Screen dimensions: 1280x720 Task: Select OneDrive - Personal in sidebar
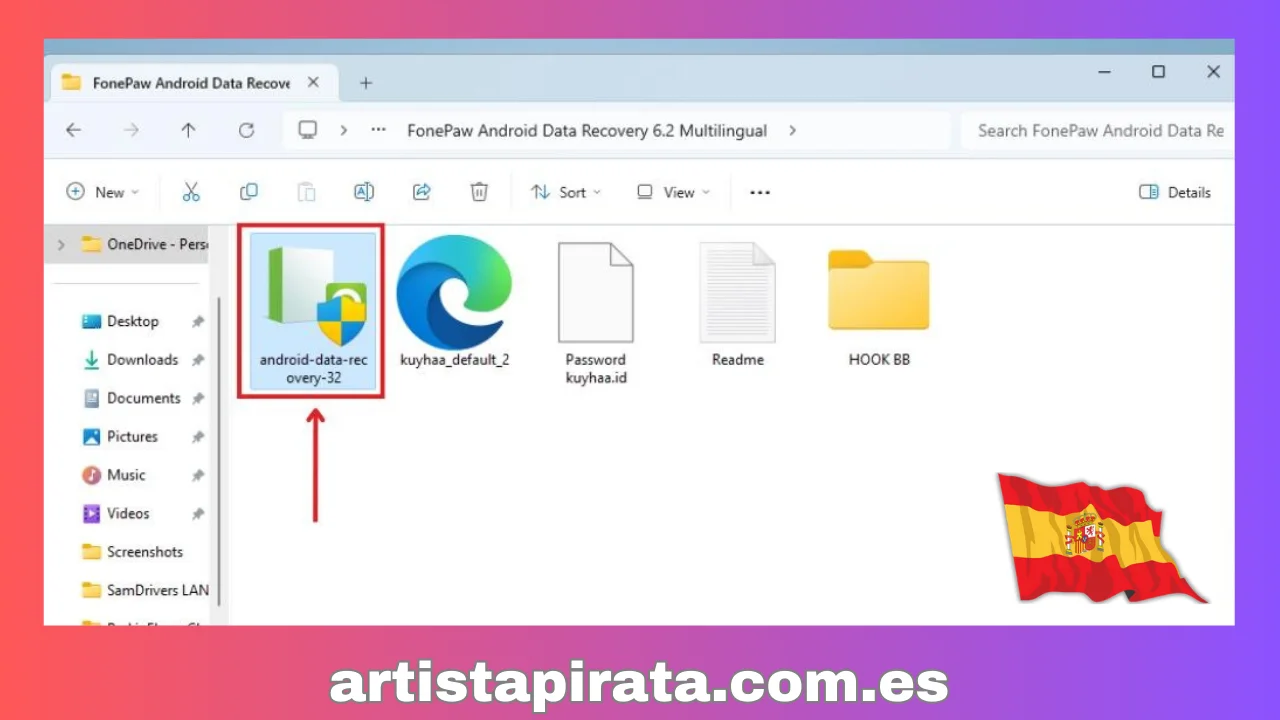tap(143, 244)
